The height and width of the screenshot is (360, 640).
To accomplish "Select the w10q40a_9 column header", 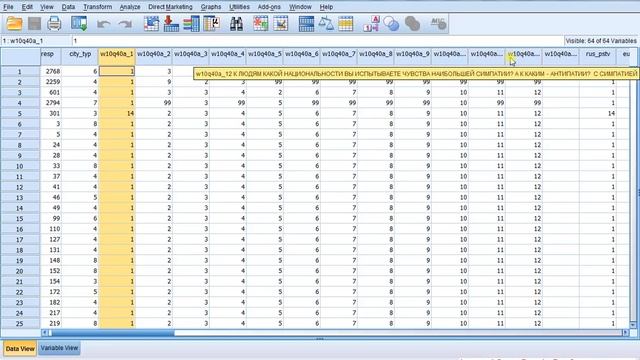I will click(x=413, y=57).
